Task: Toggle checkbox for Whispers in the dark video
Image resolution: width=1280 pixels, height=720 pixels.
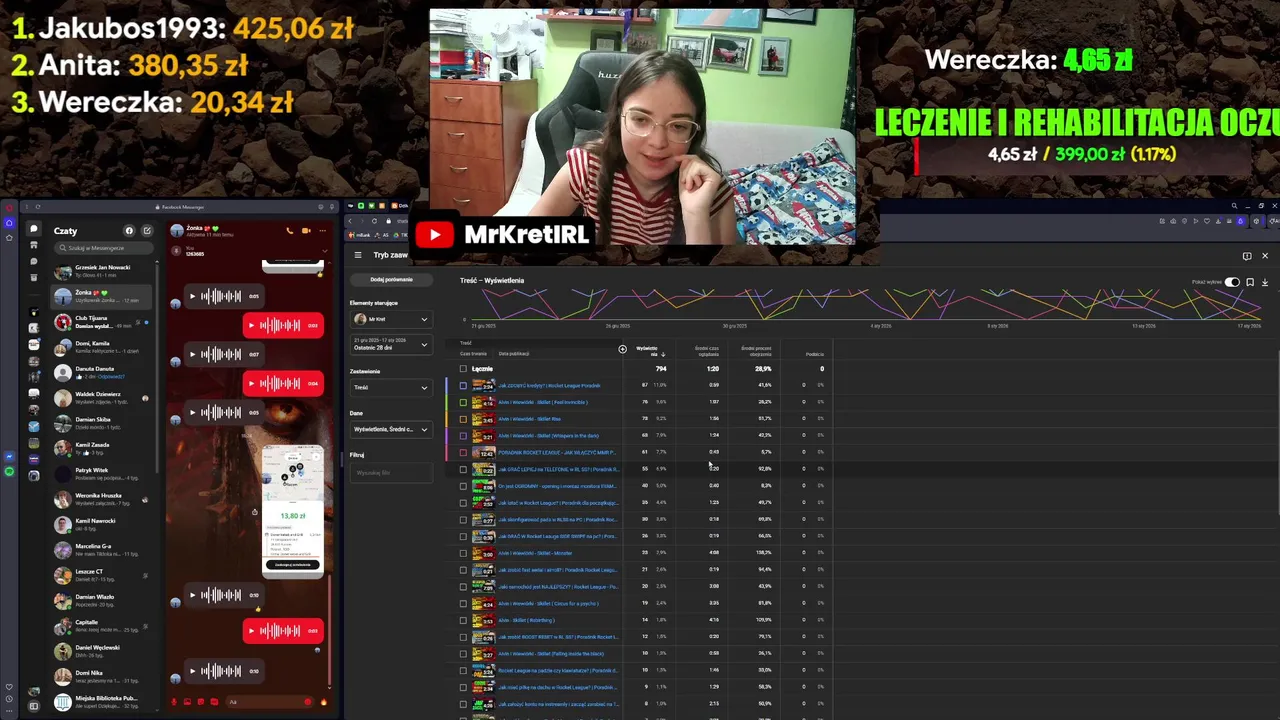Action: click(x=463, y=435)
